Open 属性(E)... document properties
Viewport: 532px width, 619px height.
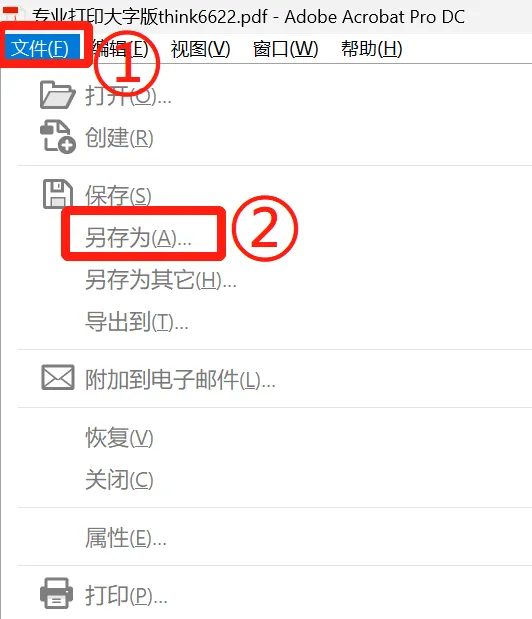coord(126,538)
